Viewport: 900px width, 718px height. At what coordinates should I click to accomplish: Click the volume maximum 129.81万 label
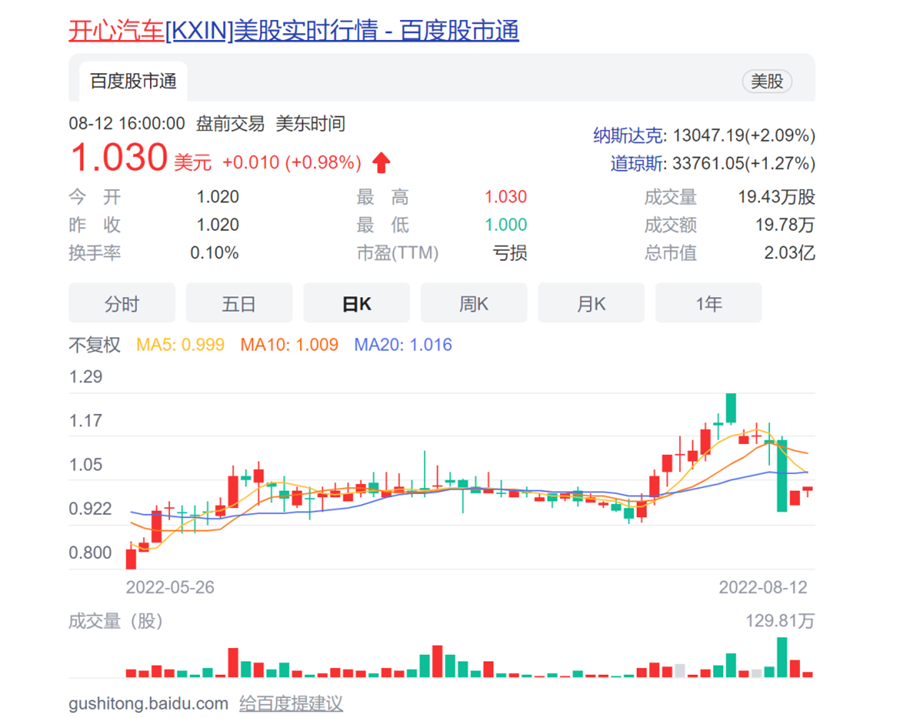(x=780, y=621)
